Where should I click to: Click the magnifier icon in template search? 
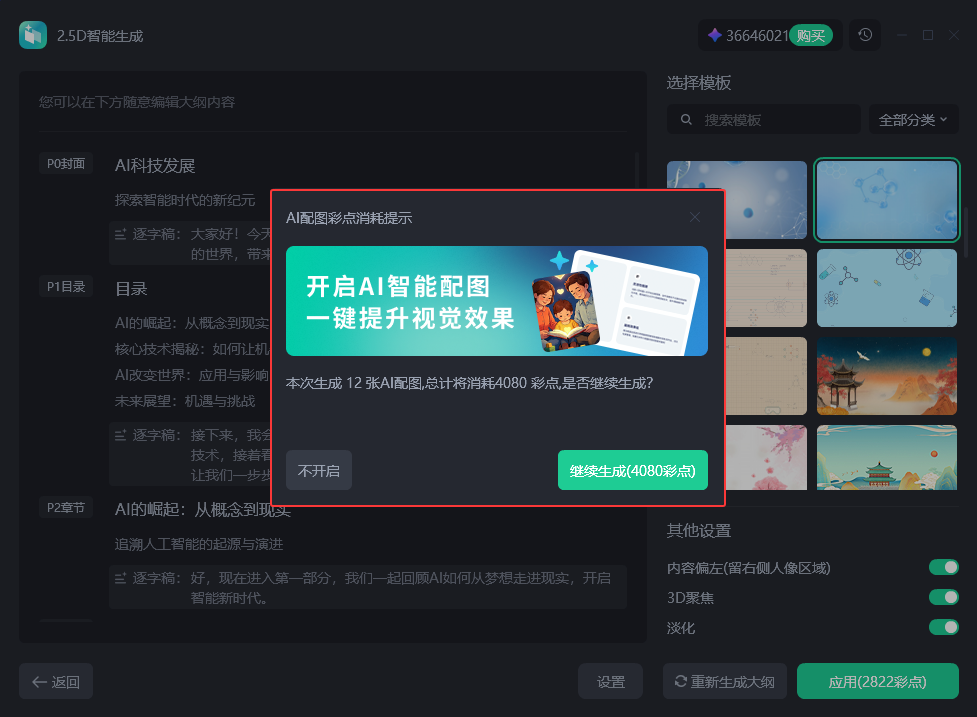point(687,120)
